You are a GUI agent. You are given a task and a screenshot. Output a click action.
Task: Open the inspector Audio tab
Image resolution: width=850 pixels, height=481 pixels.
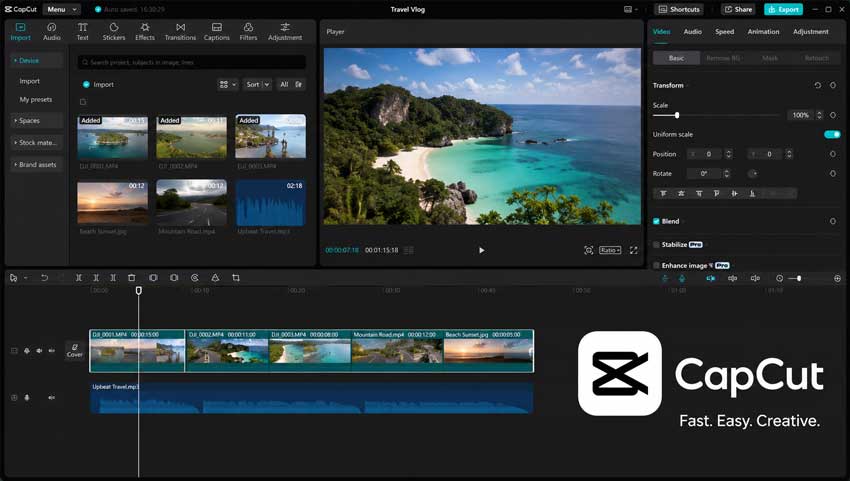[692, 31]
